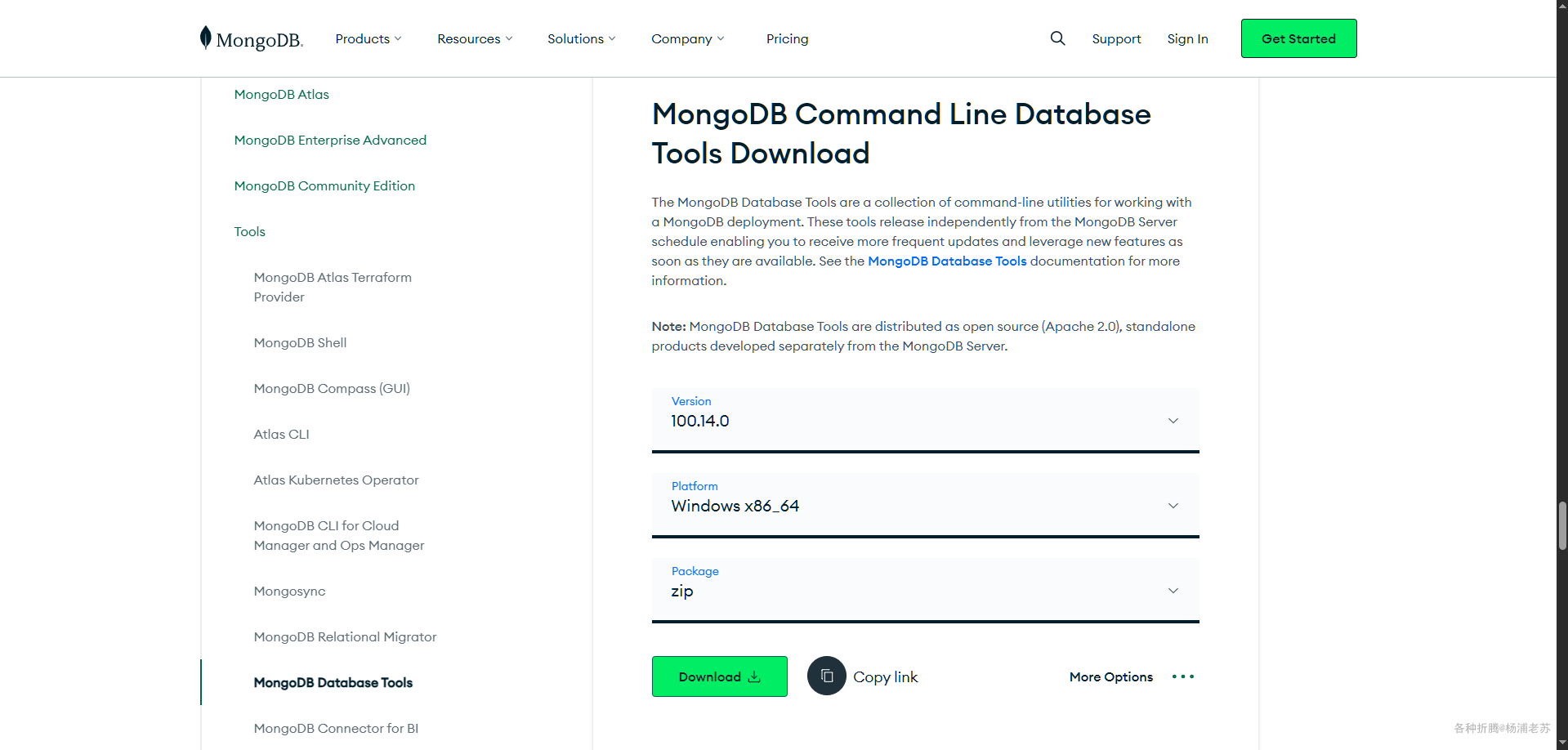The width and height of the screenshot is (1568, 750).
Task: Open MongoDB Connector for BI item
Action: pos(336,728)
